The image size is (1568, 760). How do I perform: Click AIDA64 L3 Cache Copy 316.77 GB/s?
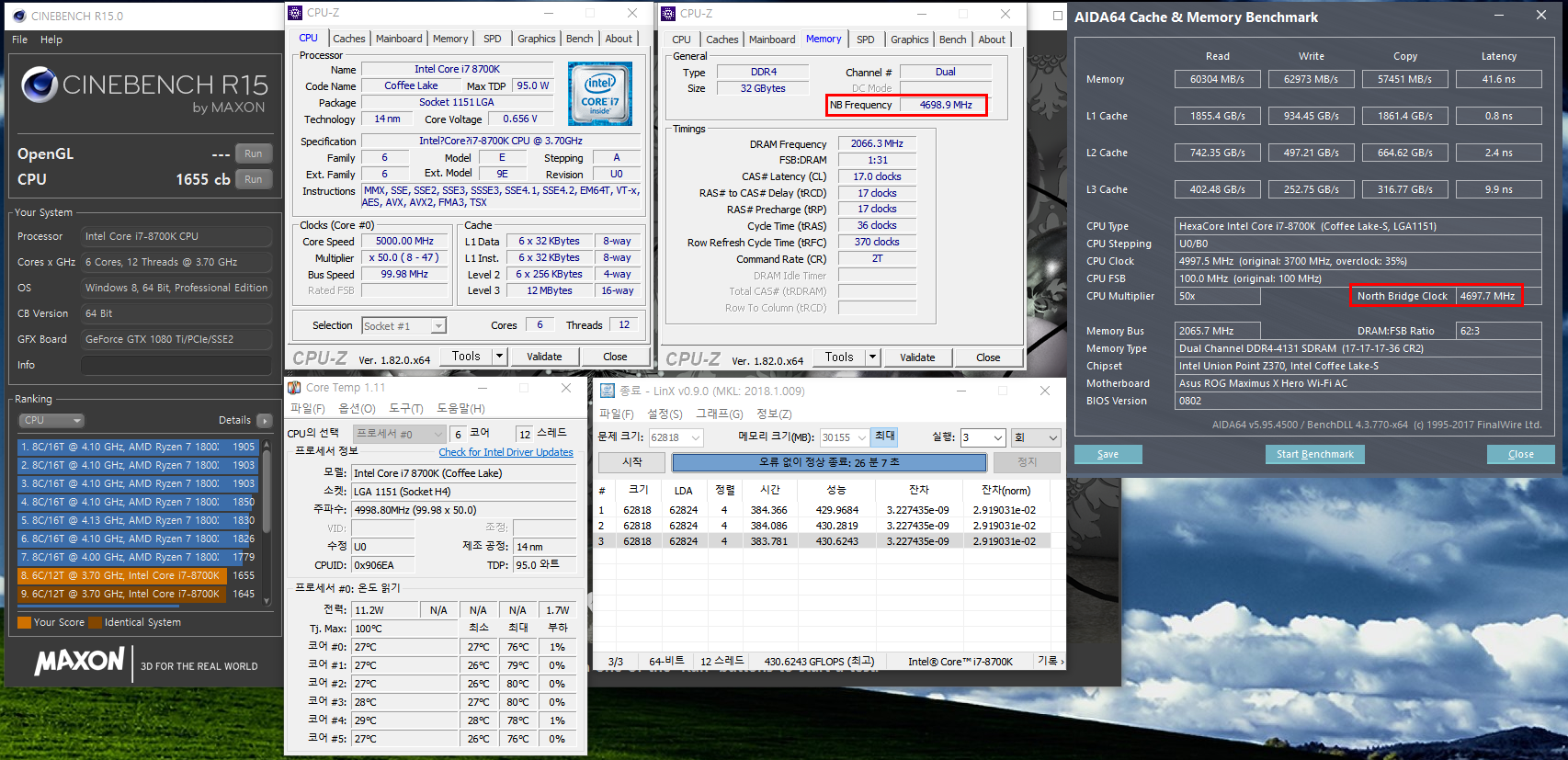click(1404, 189)
